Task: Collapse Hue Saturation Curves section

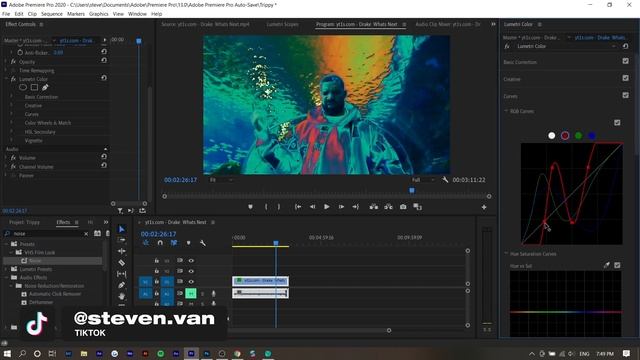Action: [506, 254]
